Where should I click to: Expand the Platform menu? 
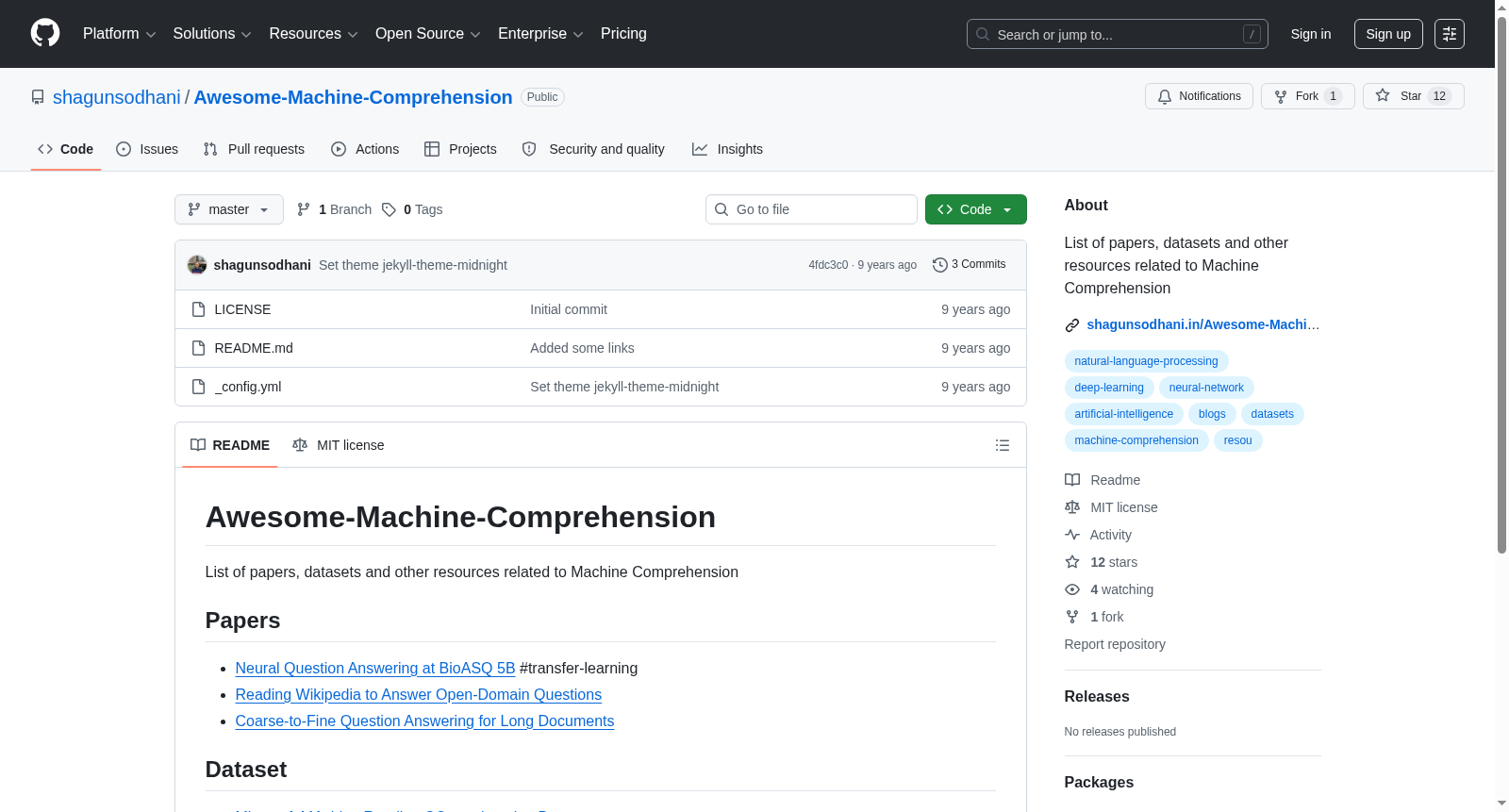coord(119,34)
